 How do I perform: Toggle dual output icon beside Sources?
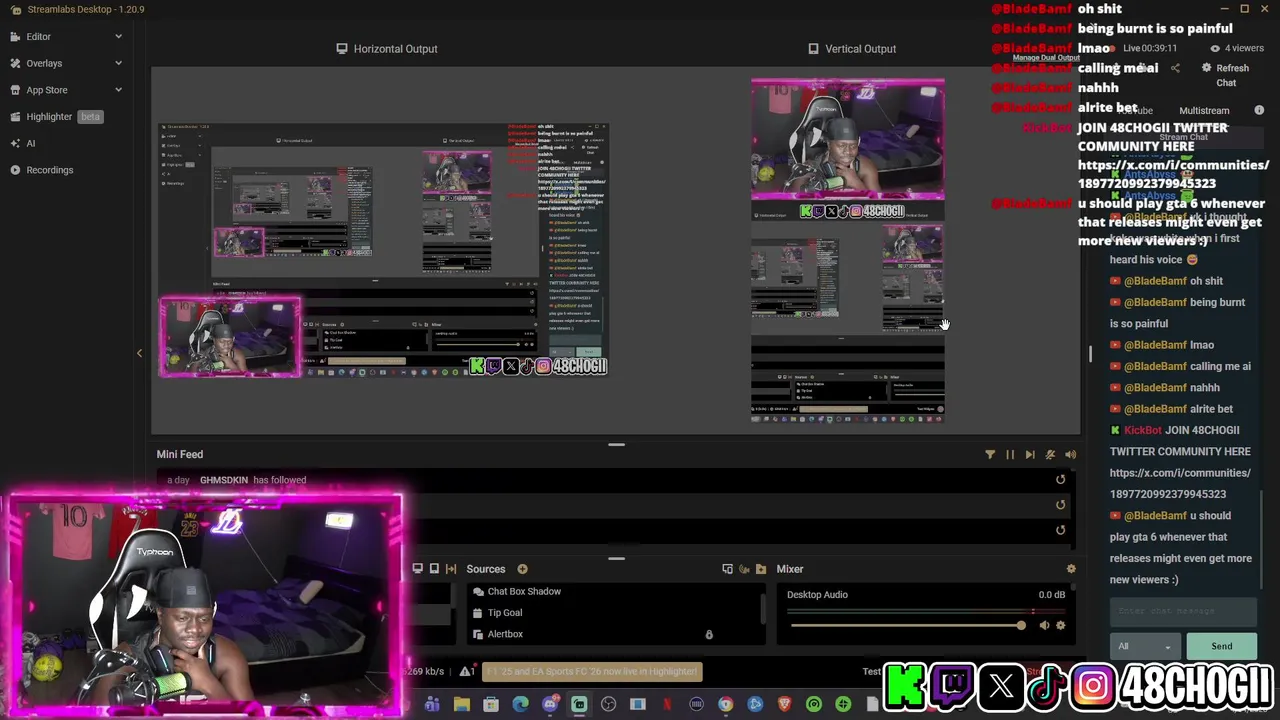tap(451, 569)
